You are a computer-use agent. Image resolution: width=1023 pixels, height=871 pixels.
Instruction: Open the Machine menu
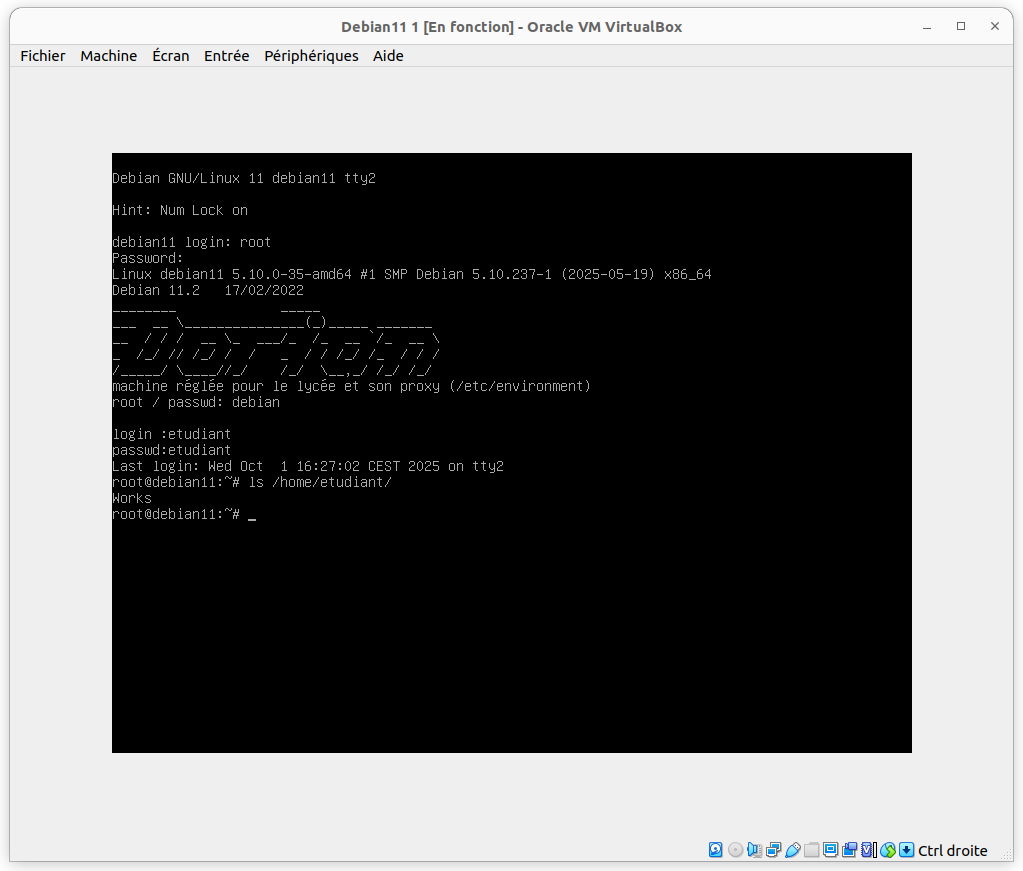click(108, 56)
